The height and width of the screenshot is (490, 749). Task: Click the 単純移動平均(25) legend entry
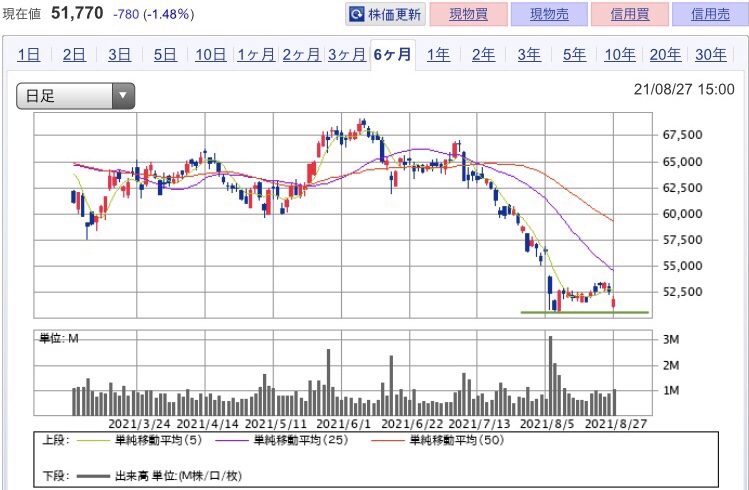click(301, 440)
